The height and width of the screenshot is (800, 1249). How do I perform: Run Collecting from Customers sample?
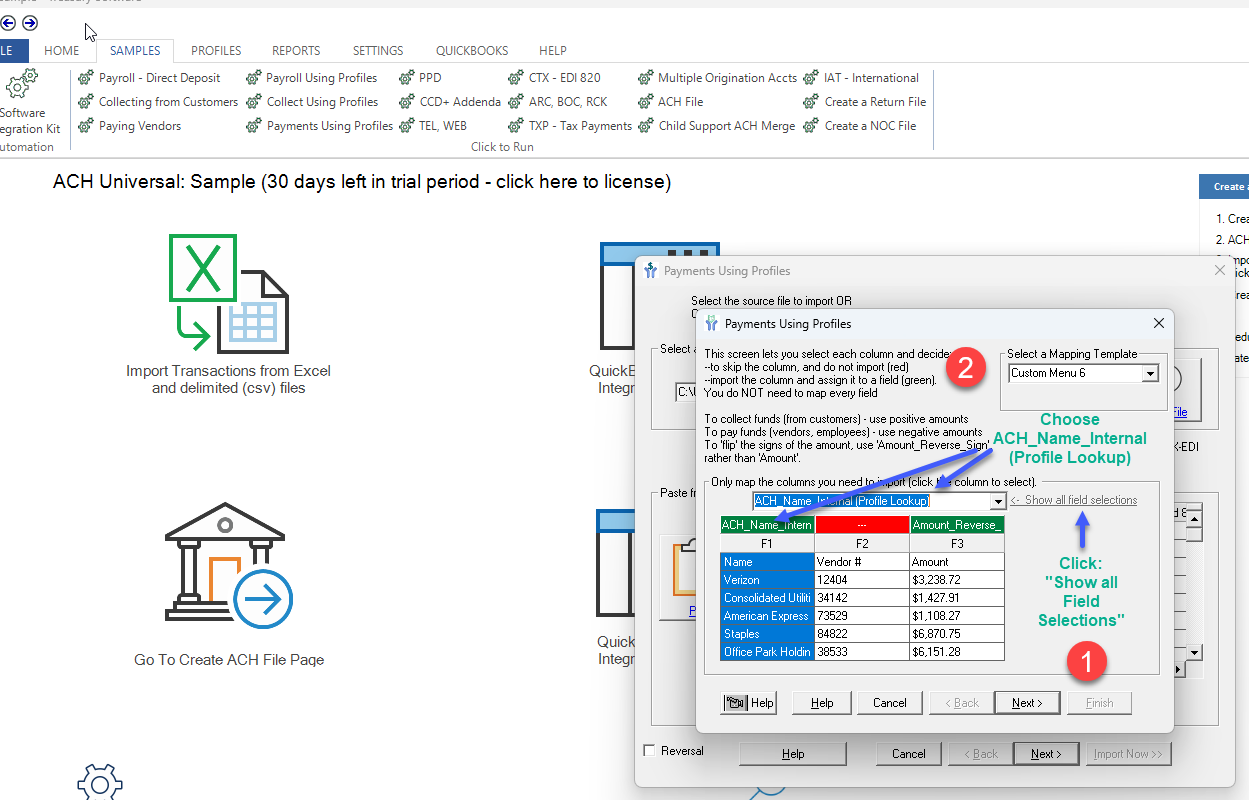click(158, 102)
